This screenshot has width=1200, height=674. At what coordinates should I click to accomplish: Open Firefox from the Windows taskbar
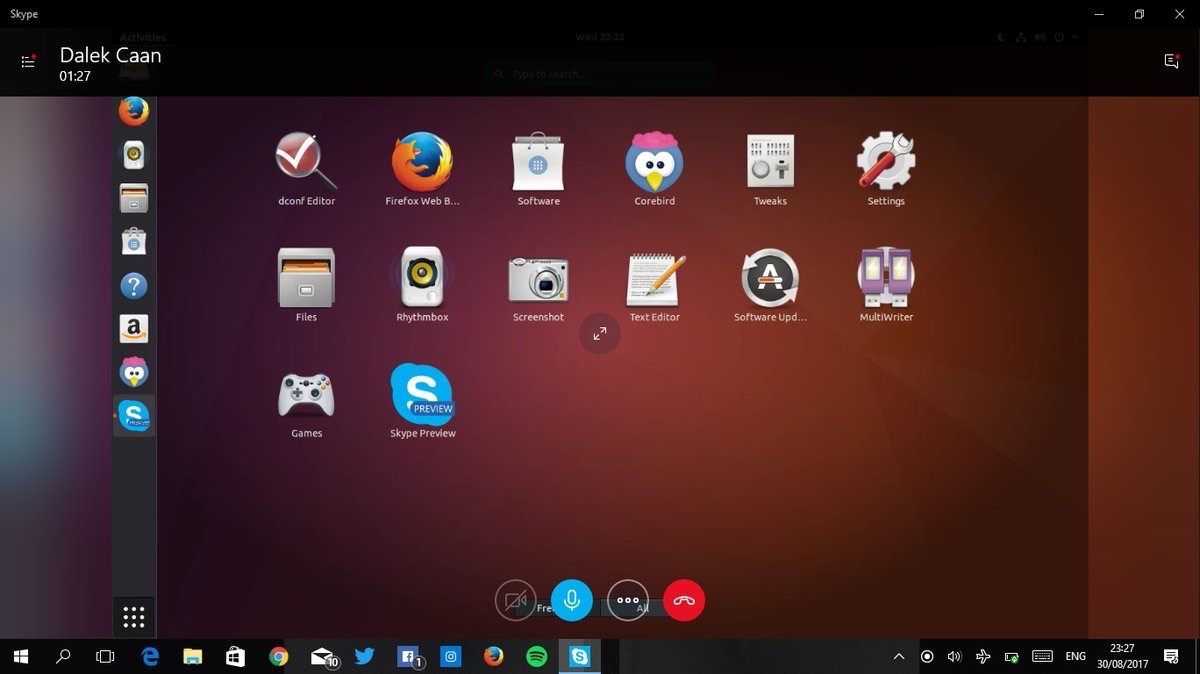(x=494, y=656)
